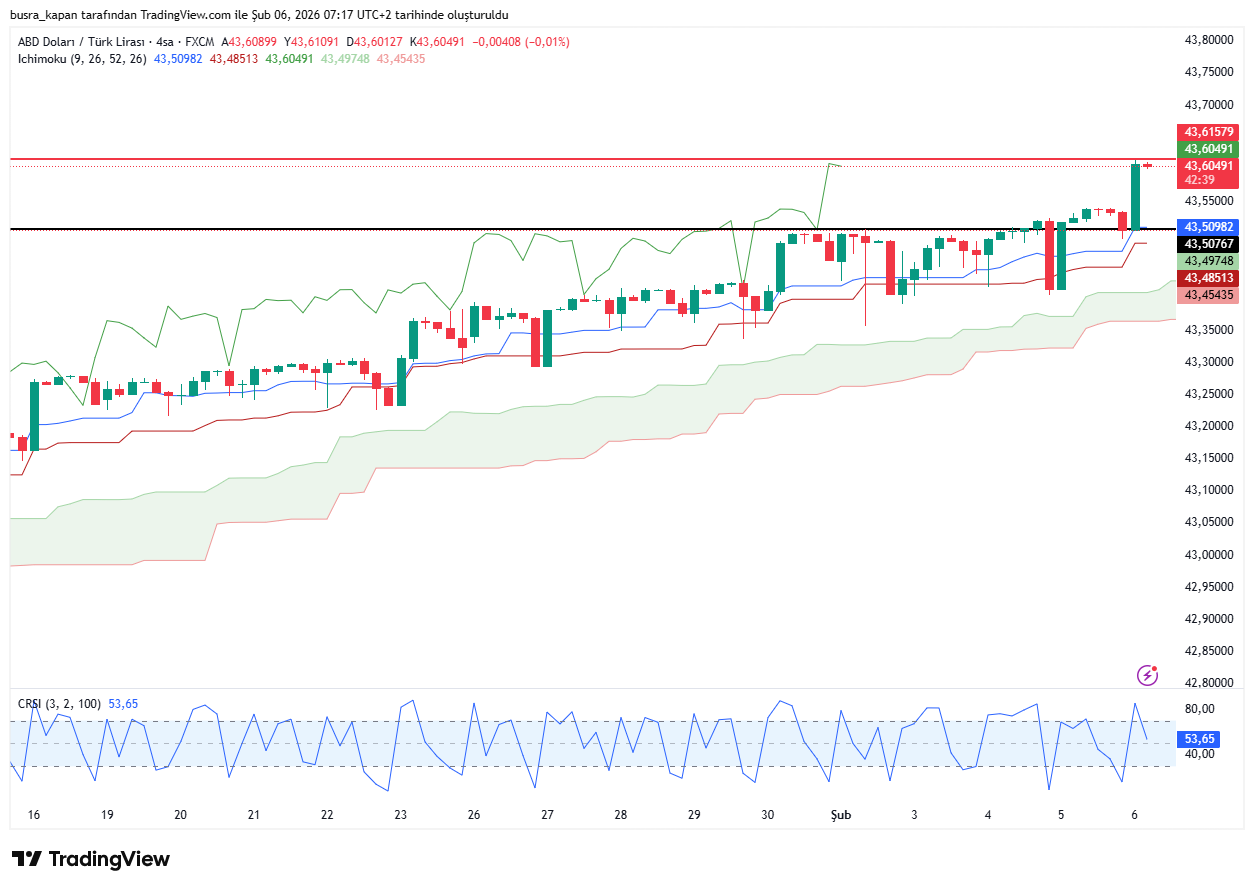Click the large red candle on the 27th
The height and width of the screenshot is (889, 1254).
coord(536,342)
